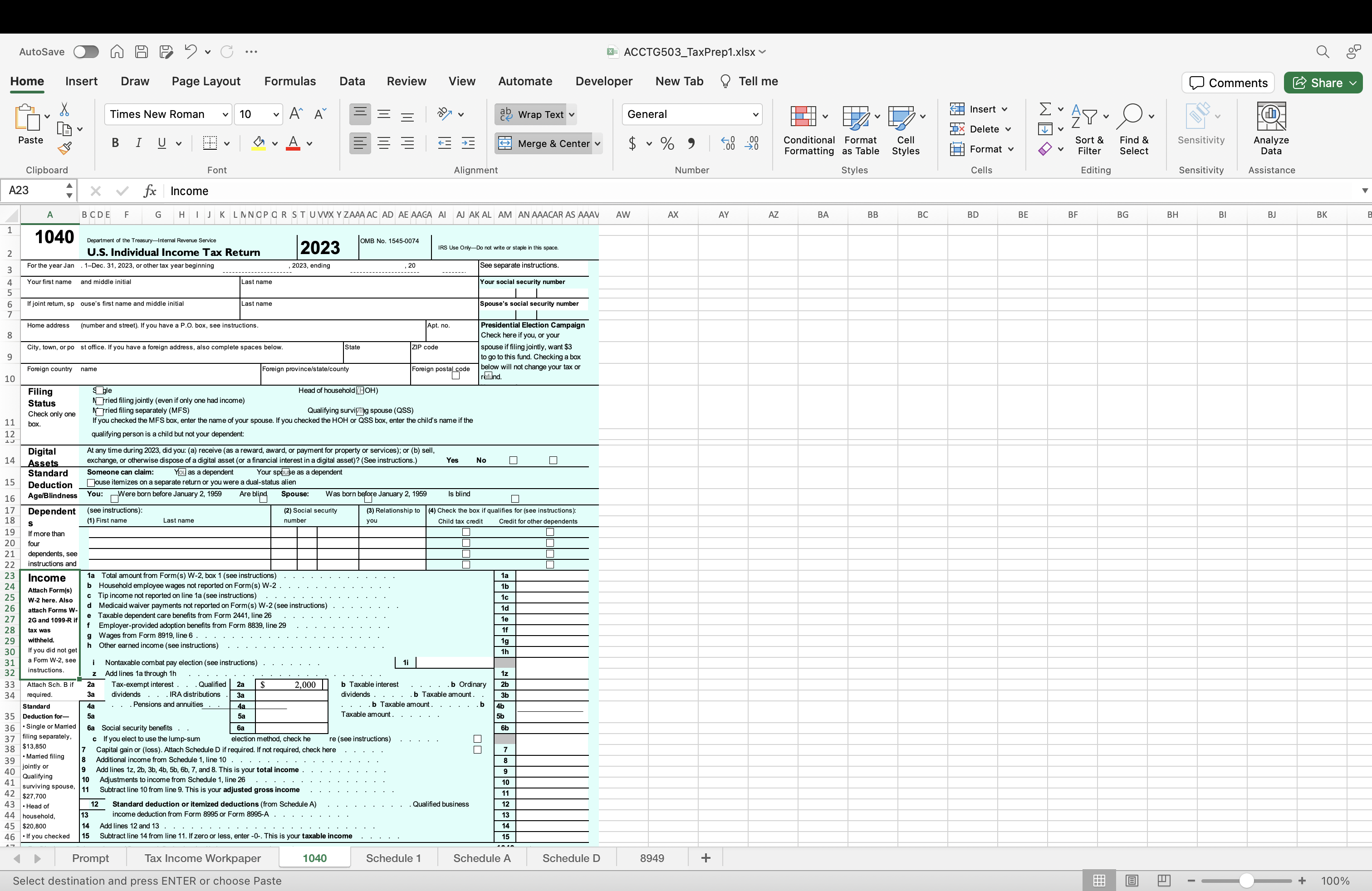Click the Share button
Viewport: 1372px width, 891px height.
pos(1323,83)
